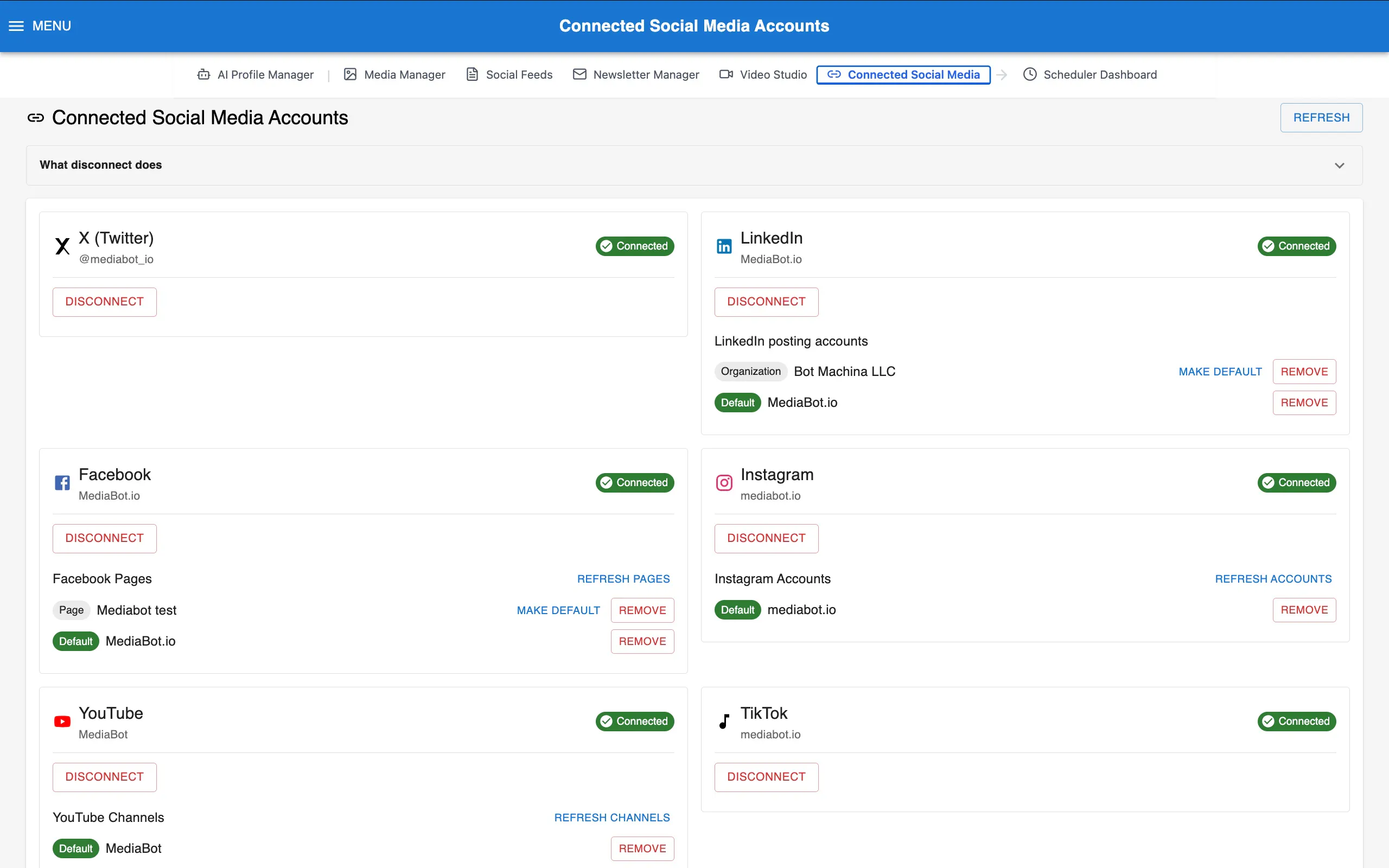Click the LinkedIn posting accounts heading
The image size is (1389, 868).
tap(791, 342)
